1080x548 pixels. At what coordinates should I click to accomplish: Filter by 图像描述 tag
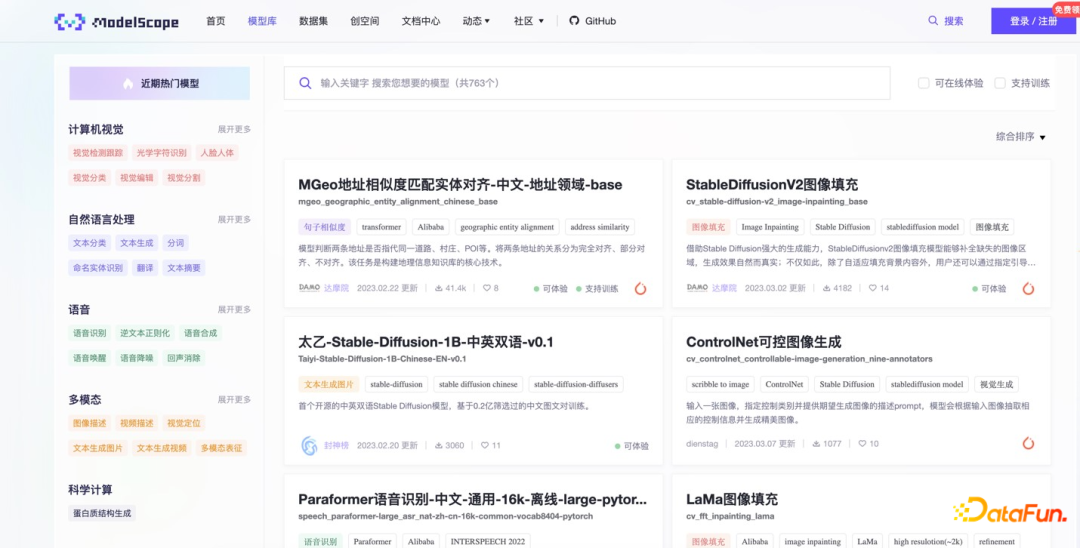click(90, 423)
